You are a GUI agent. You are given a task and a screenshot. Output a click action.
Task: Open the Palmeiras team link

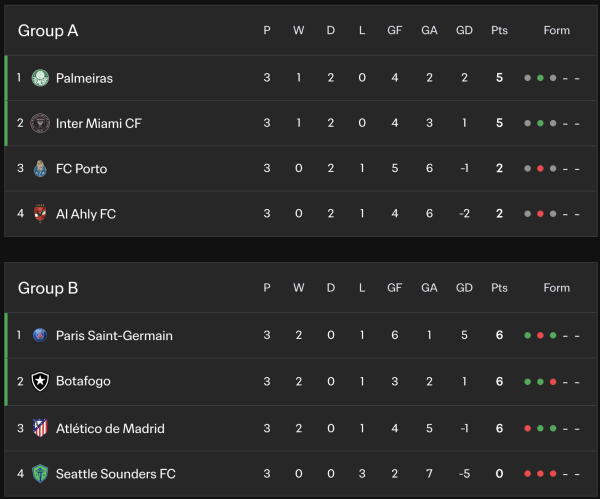pyautogui.click(x=84, y=77)
